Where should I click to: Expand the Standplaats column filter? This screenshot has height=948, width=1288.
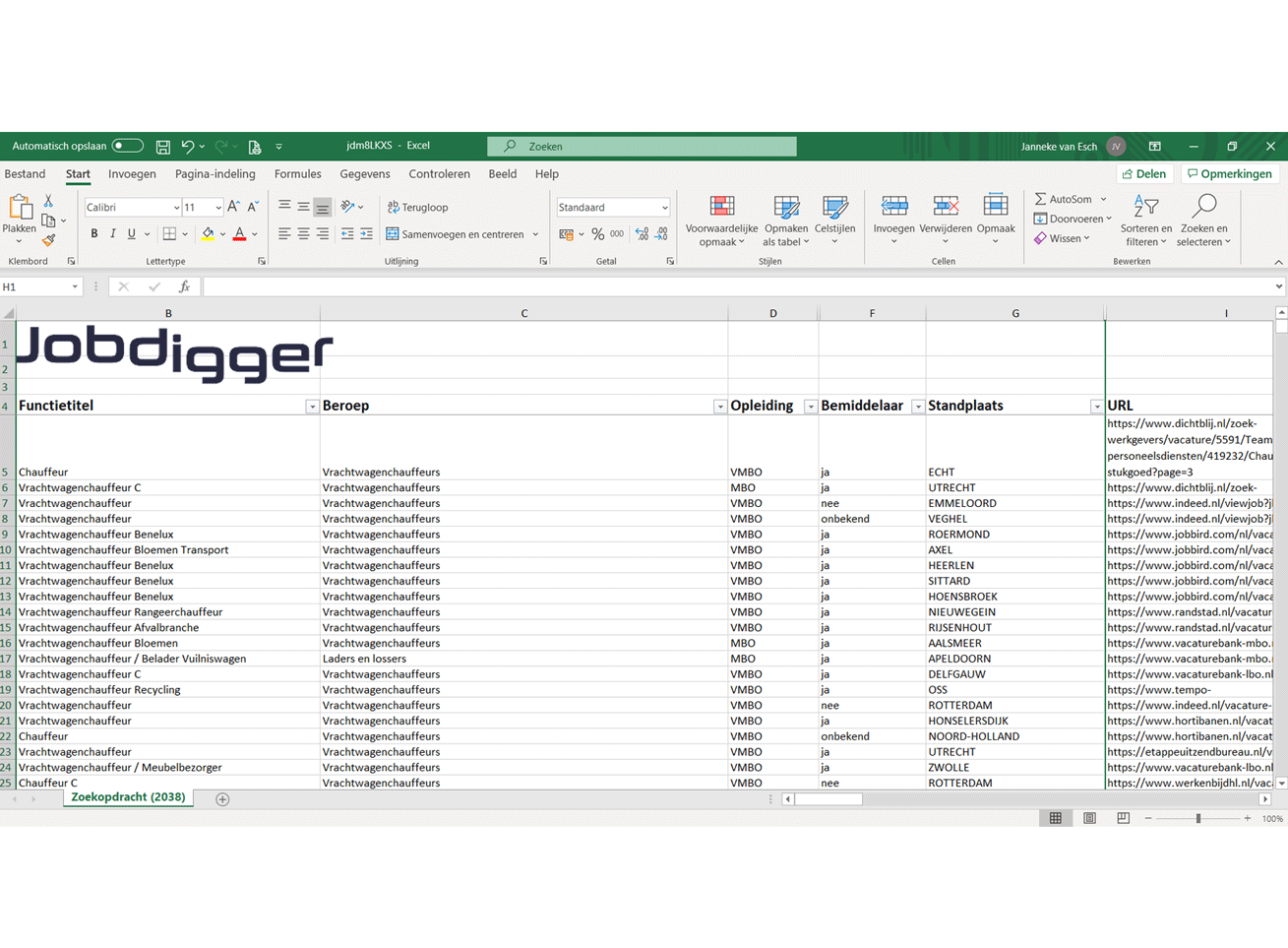pyautogui.click(x=1096, y=407)
